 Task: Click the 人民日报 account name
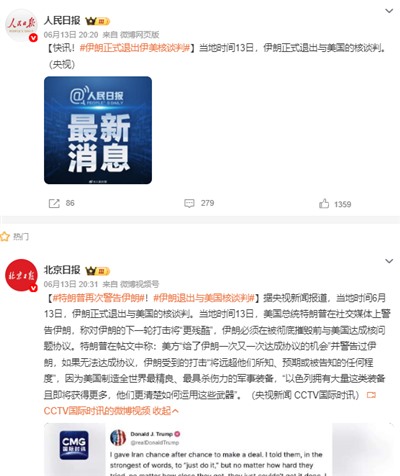62,20
